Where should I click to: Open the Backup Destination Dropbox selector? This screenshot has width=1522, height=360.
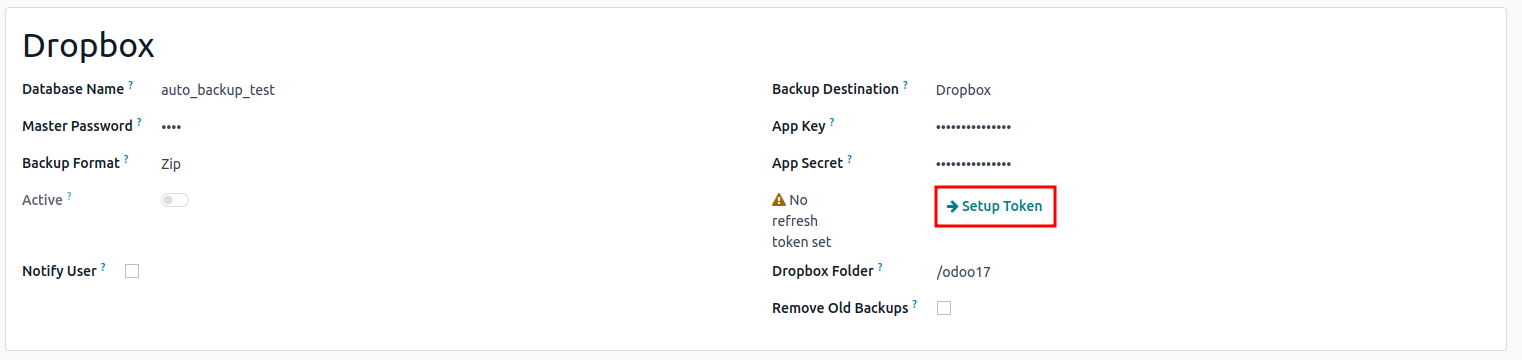pyautogui.click(x=963, y=90)
